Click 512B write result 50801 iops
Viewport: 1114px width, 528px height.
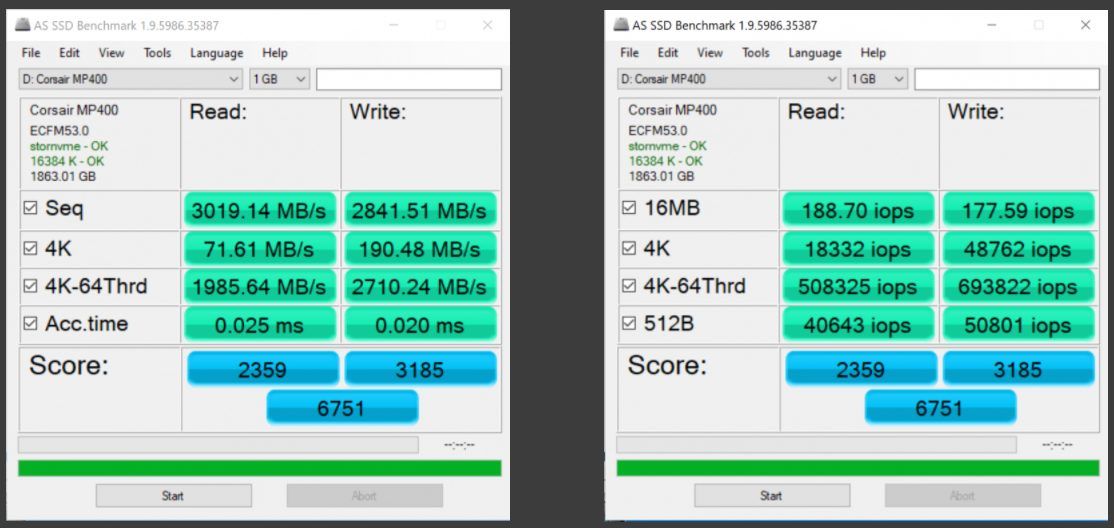coord(1018,325)
